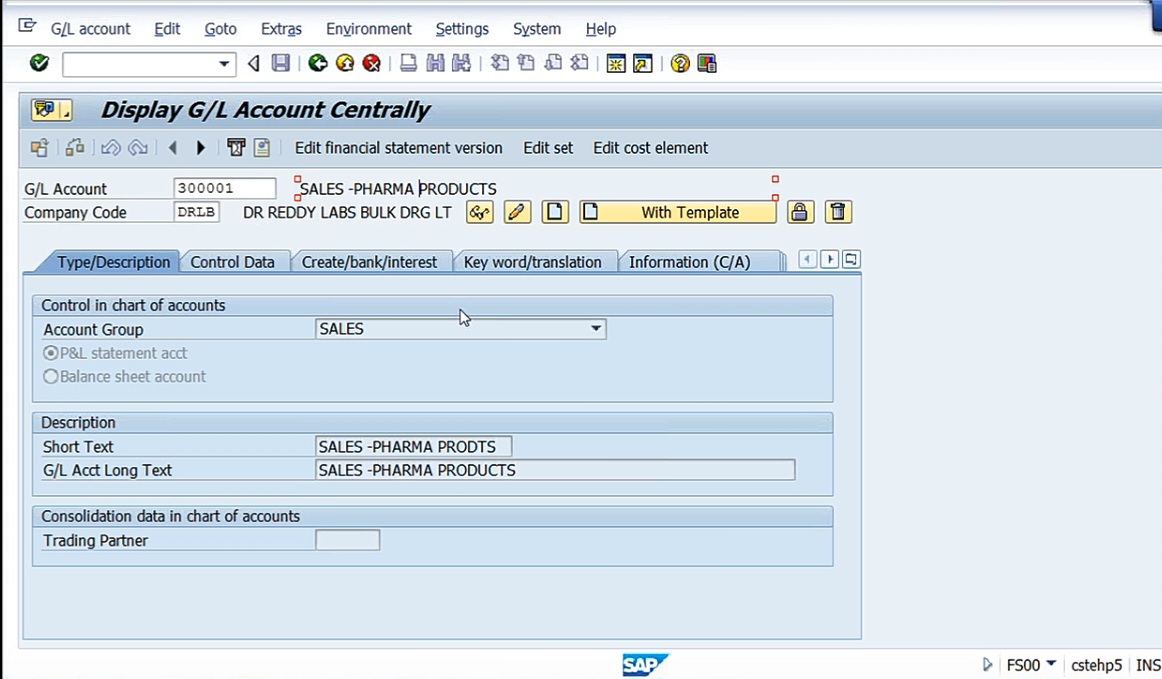Click the Edit set button
Image resolution: width=1162 pixels, height=679 pixels.
[548, 148]
